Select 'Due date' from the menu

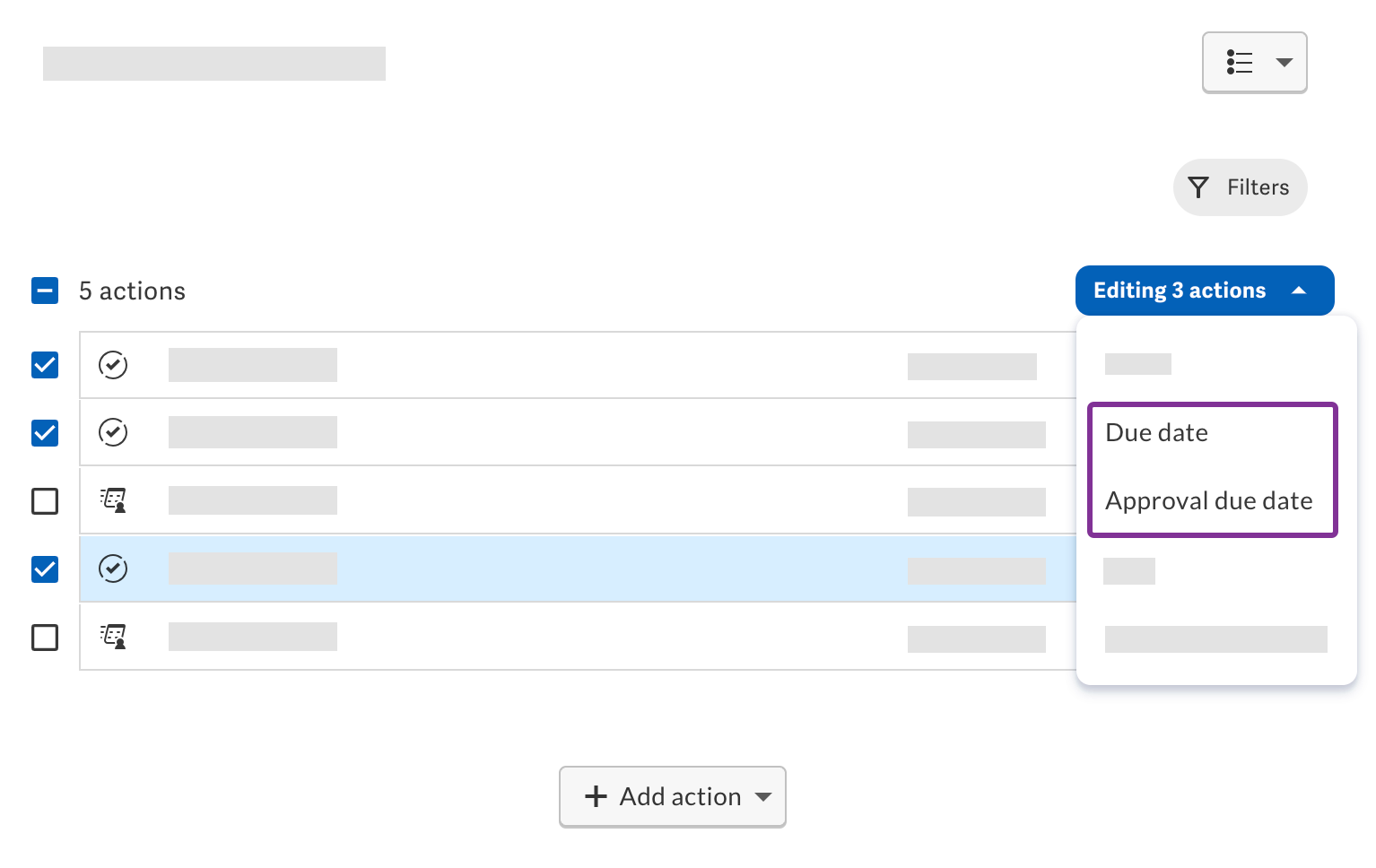coord(1156,432)
